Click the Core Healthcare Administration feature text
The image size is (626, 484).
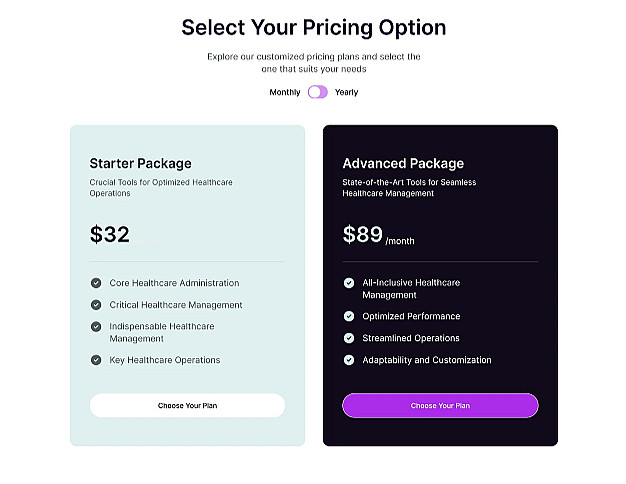coord(174,283)
